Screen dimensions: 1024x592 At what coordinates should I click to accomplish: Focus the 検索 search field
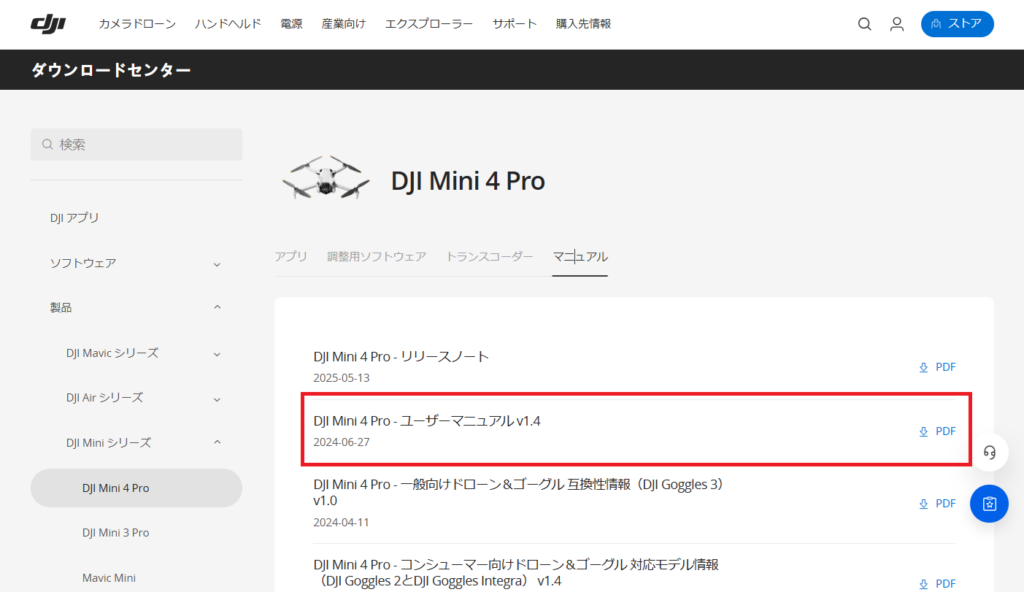pyautogui.click(x=136, y=144)
